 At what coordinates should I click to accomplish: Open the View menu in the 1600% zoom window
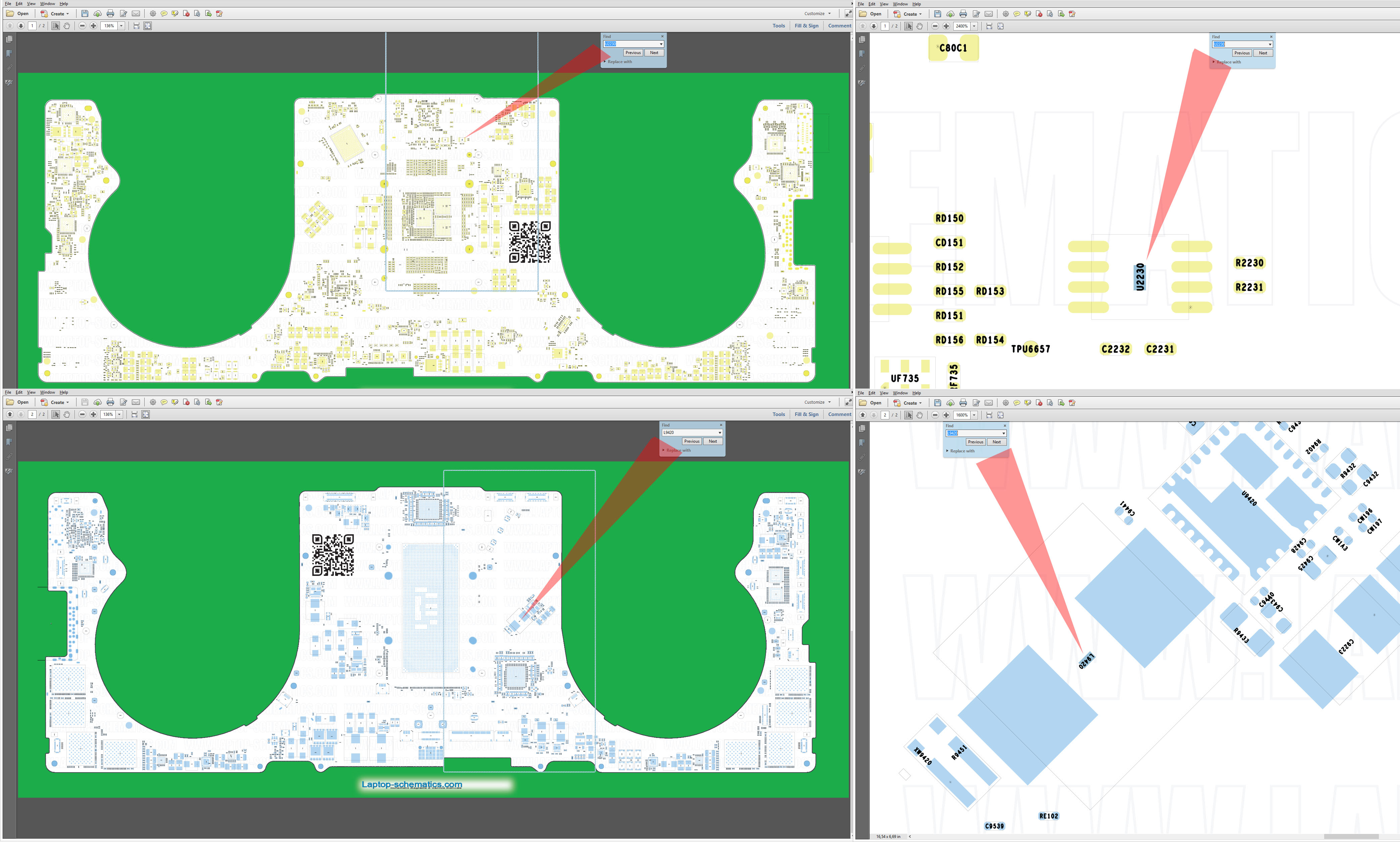884,393
